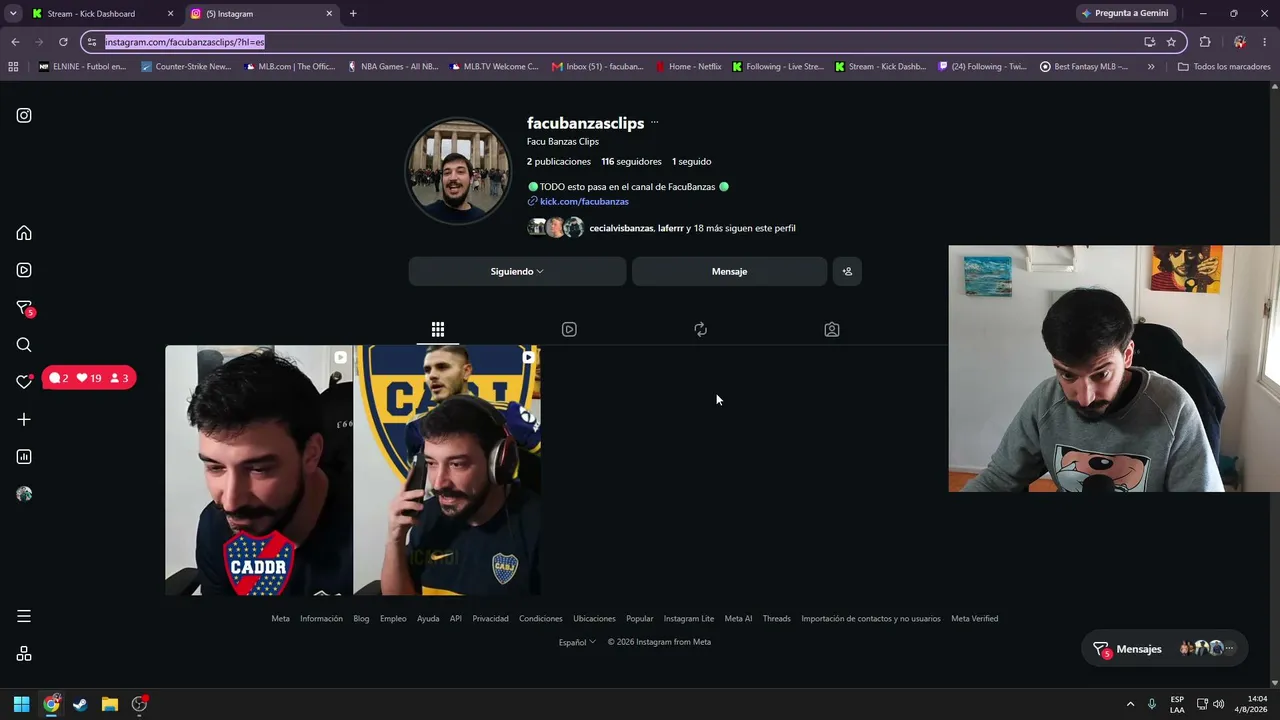1280x720 pixels.
Task: Click the Mensaje button on profile
Action: pos(729,271)
